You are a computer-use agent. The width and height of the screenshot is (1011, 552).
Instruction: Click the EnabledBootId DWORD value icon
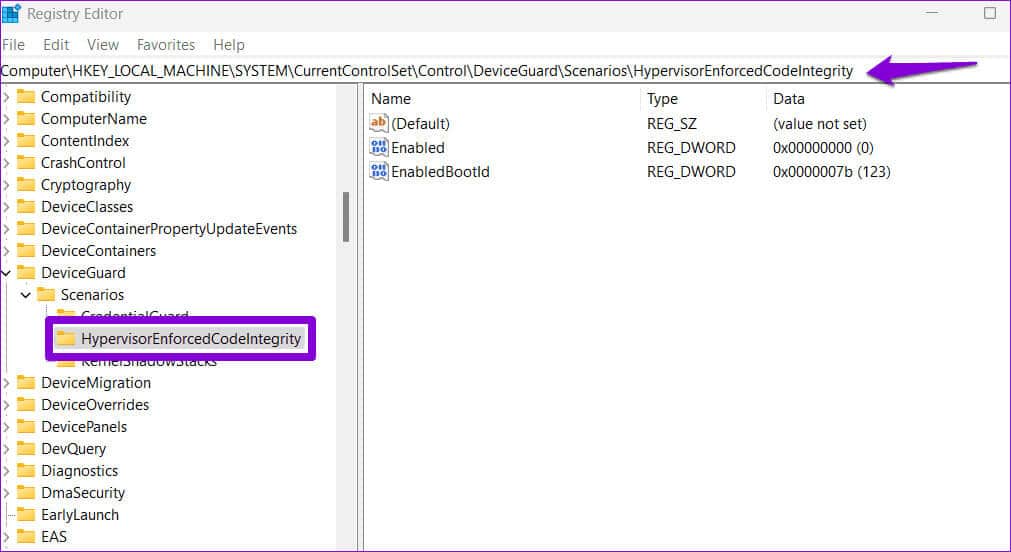378,172
